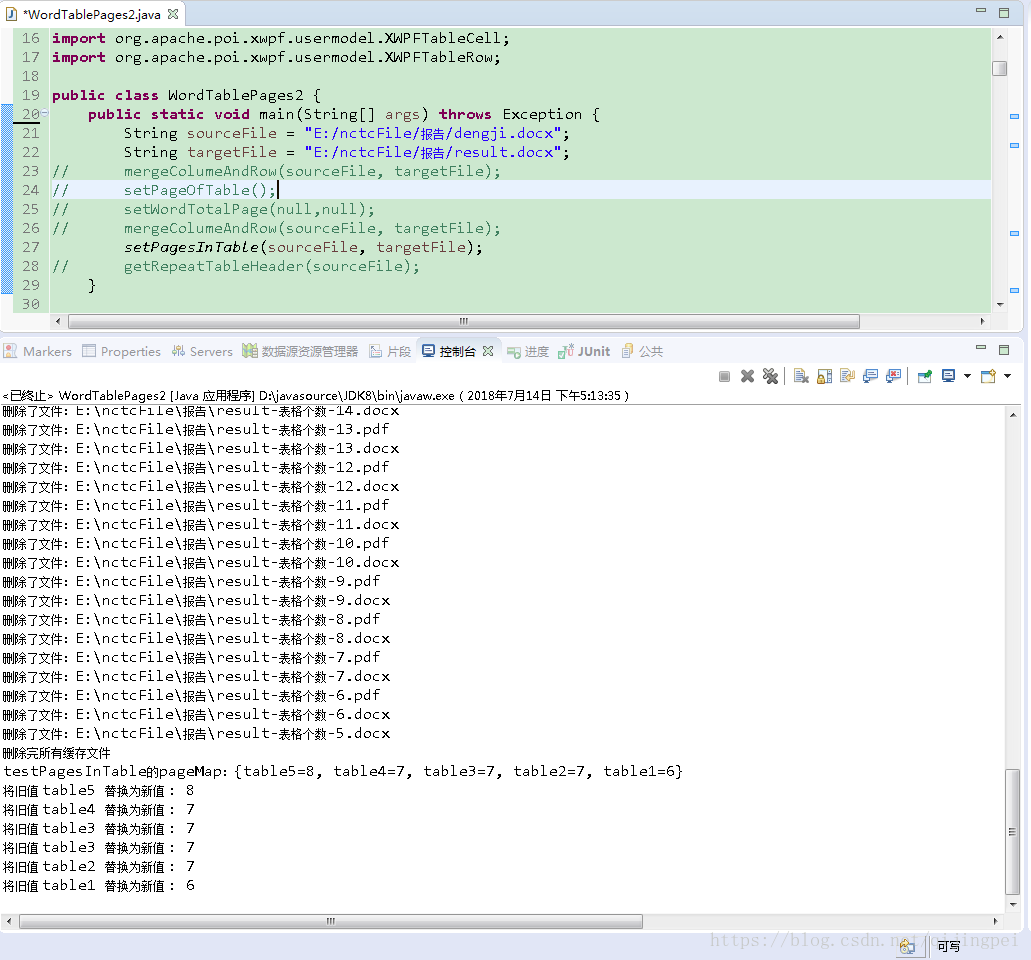Switch to the Markers tab
1031x960 pixels.
[37, 352]
